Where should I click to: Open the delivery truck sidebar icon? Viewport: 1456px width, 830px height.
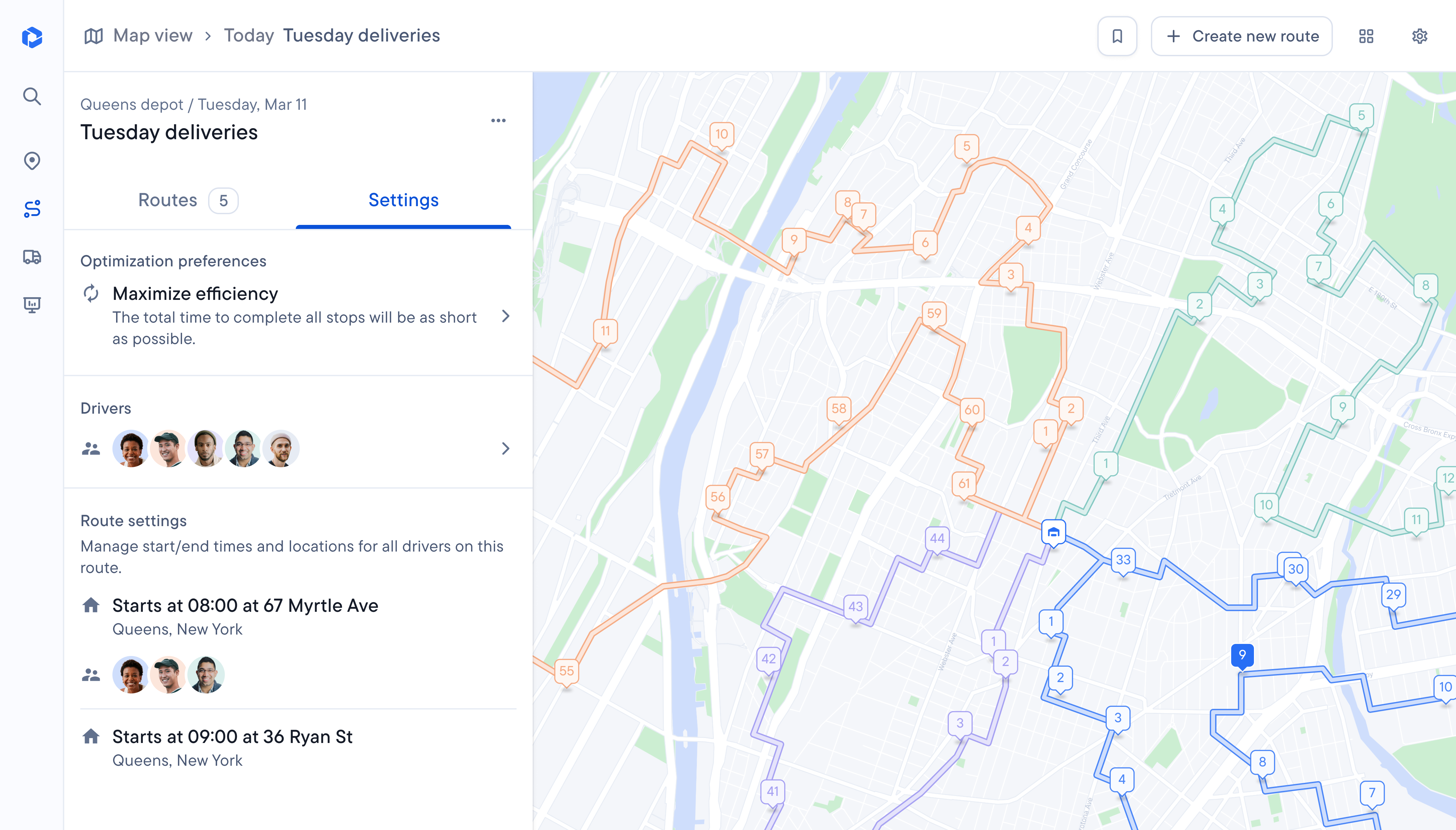click(32, 257)
